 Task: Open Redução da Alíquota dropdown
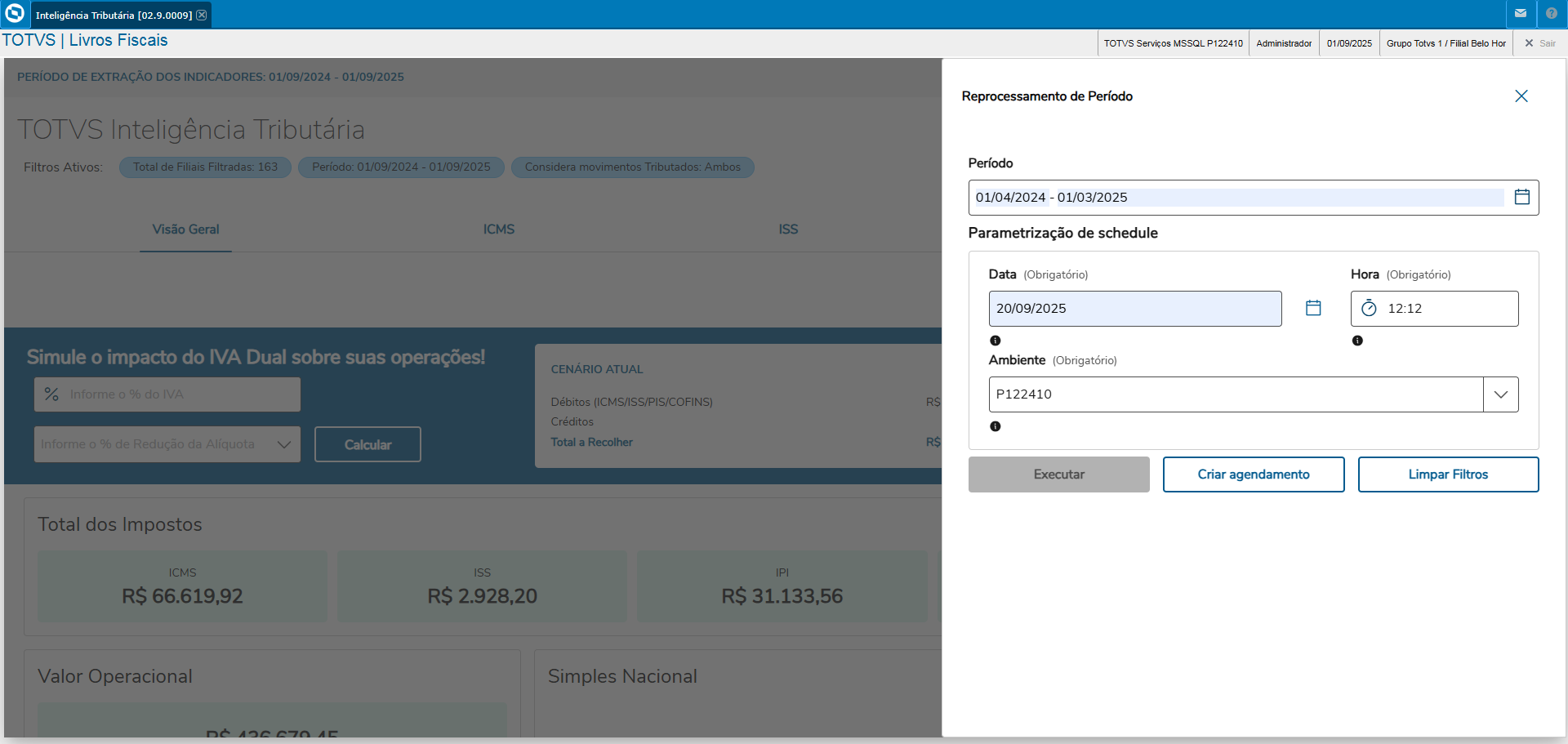pos(167,444)
